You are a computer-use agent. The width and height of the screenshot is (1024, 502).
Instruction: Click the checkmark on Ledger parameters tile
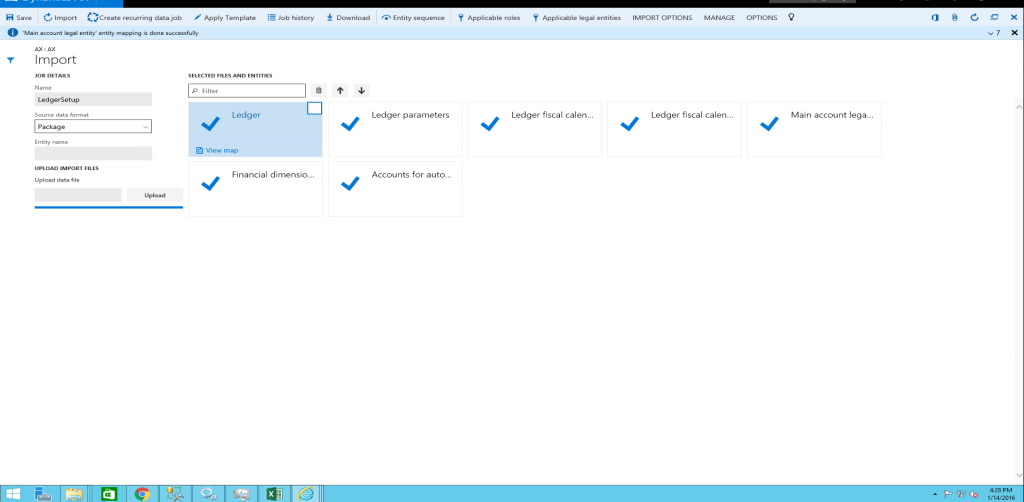click(350, 123)
